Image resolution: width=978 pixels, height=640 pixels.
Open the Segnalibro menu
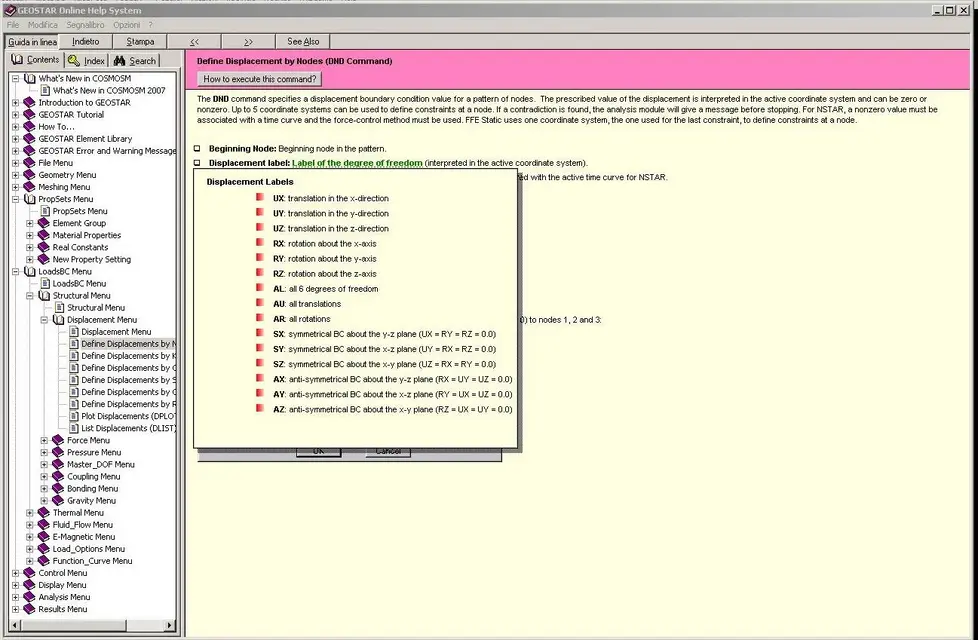86,24
